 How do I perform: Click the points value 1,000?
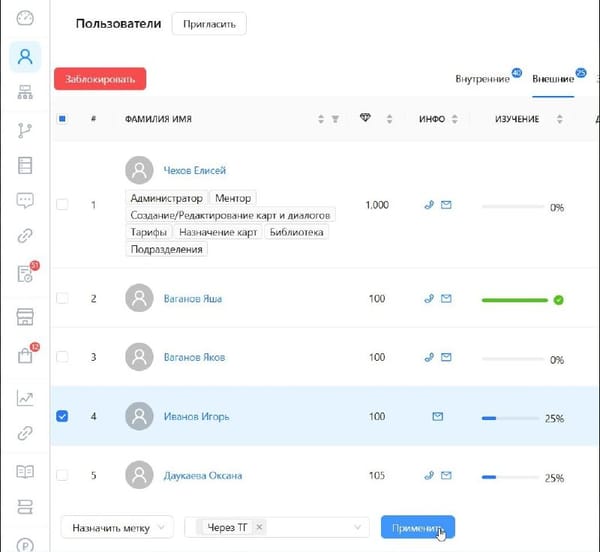(377, 205)
